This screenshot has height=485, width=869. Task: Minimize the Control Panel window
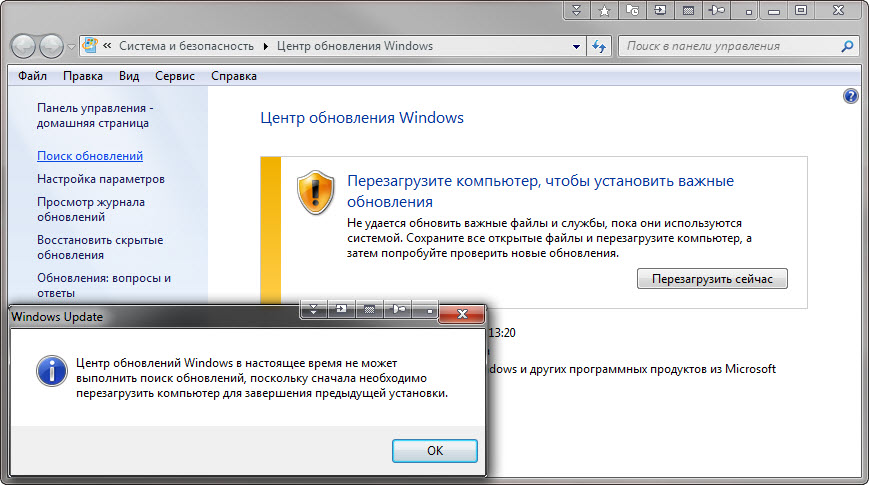[774, 12]
